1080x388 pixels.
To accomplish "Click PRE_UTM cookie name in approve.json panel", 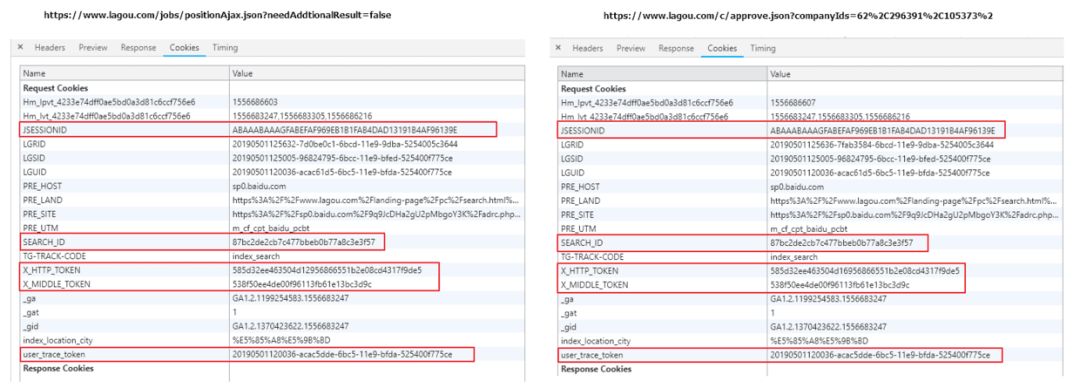I will (x=579, y=229).
